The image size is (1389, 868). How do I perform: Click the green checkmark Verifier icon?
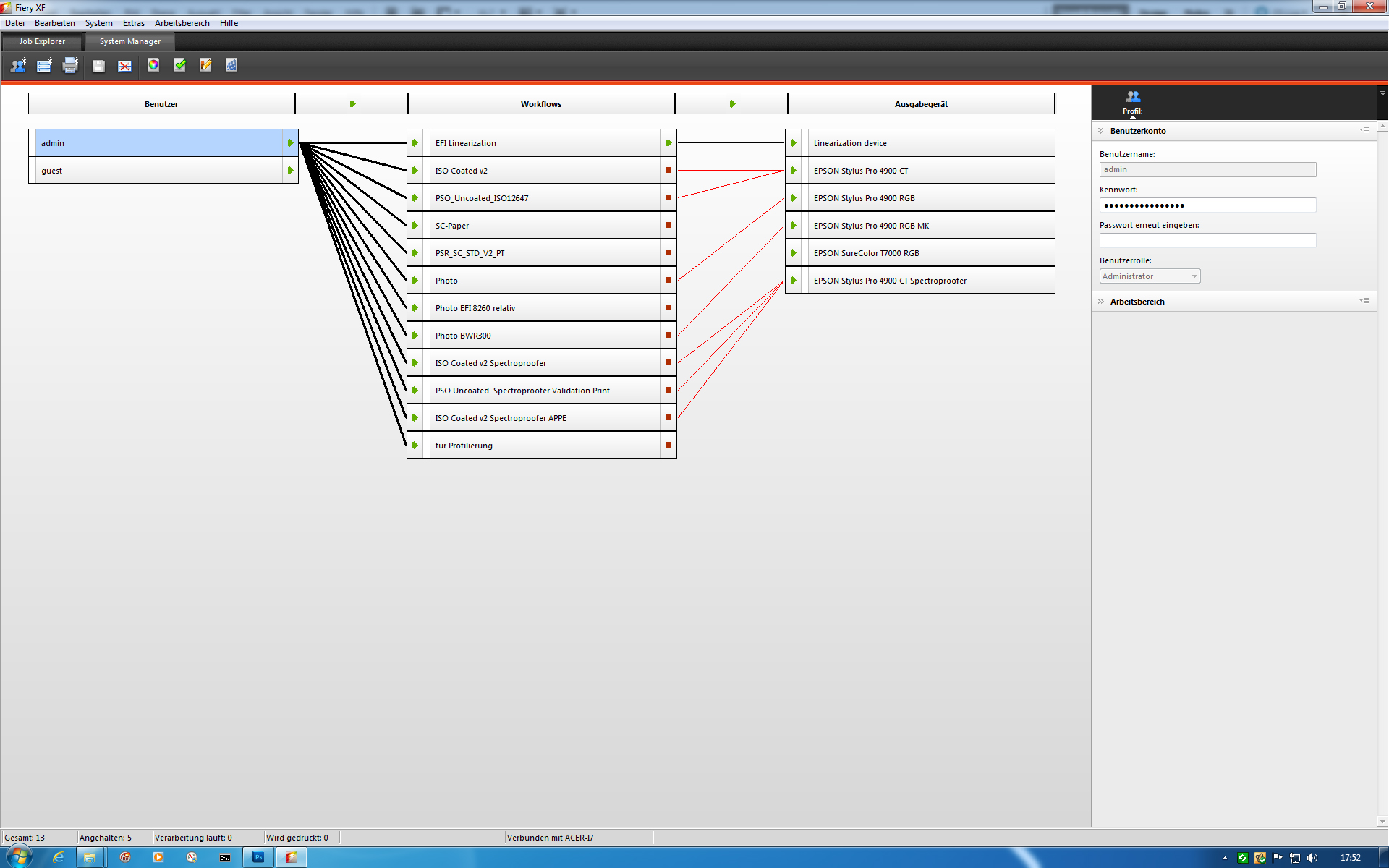click(180, 65)
